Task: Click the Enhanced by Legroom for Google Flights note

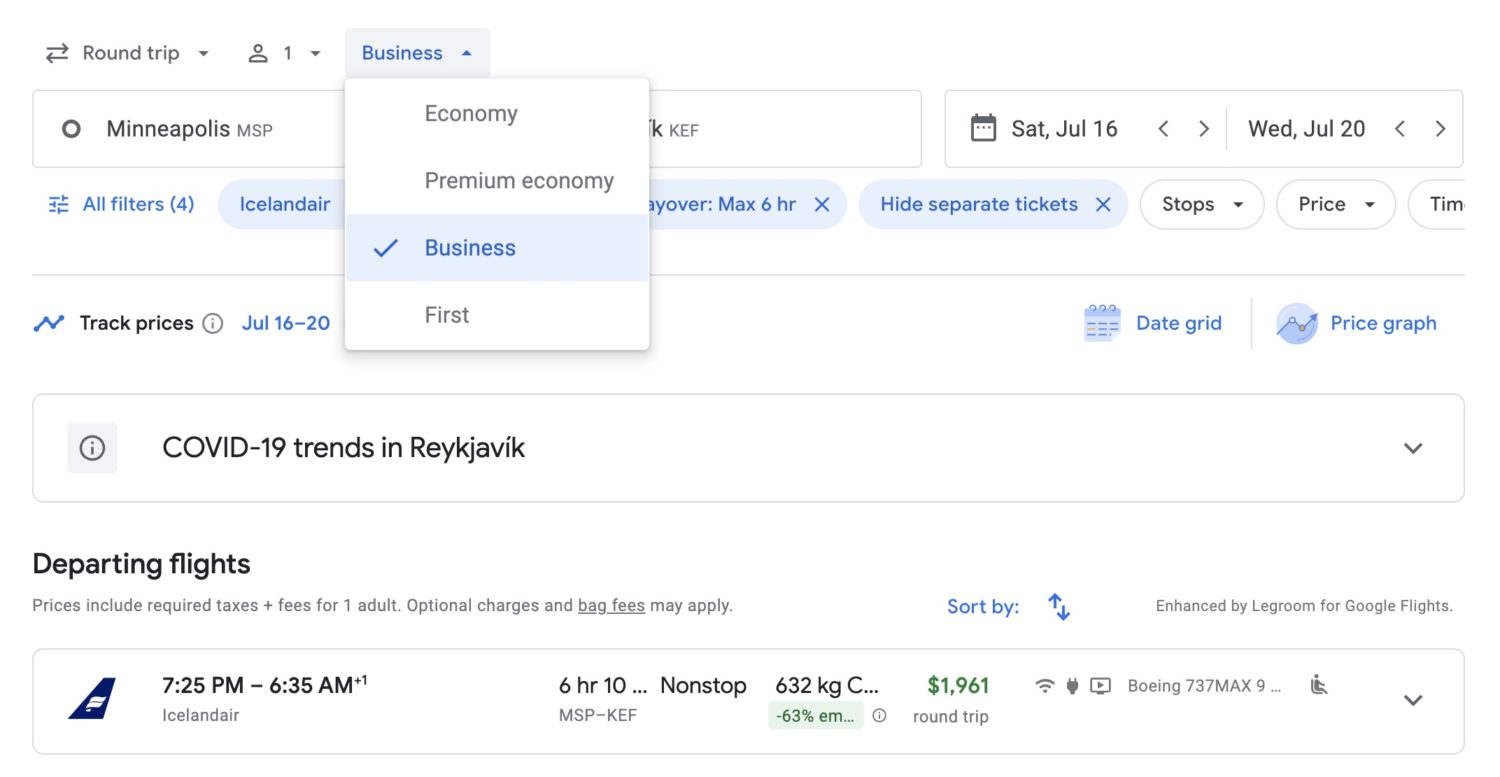Action: coord(1304,606)
